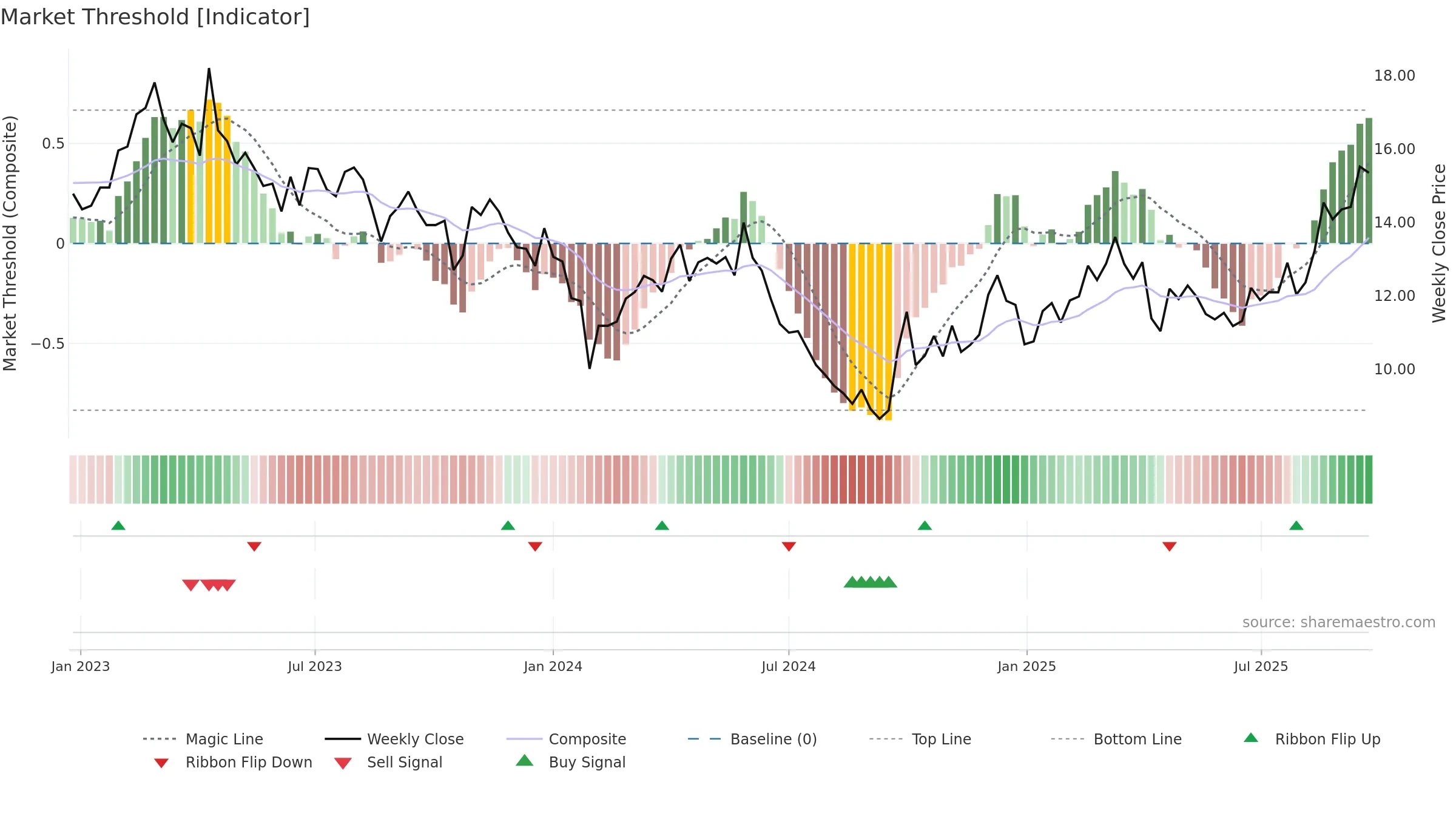Click the 10.00 price axis label

pyautogui.click(x=1395, y=369)
